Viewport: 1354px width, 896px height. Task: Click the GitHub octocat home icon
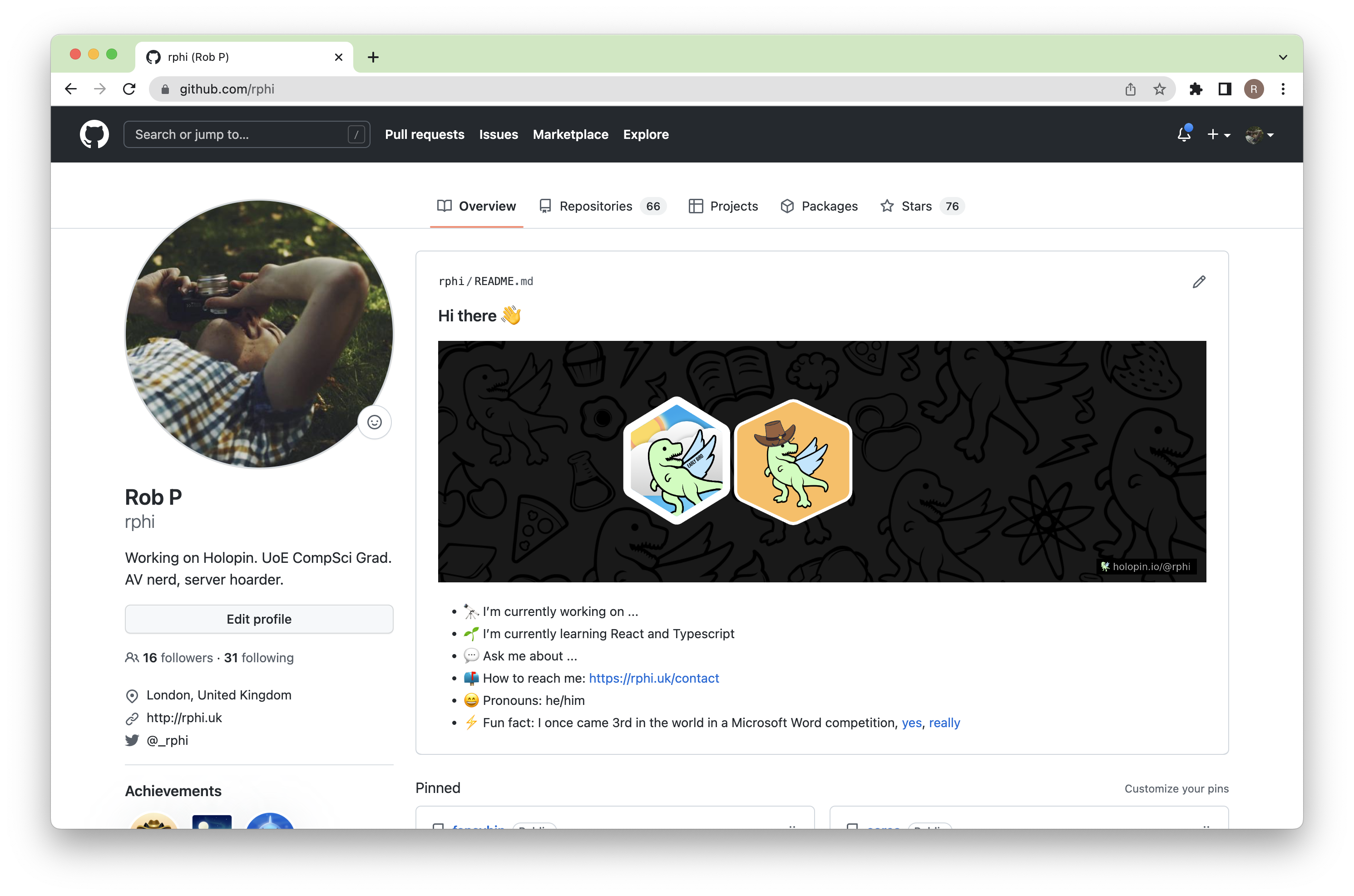point(96,135)
